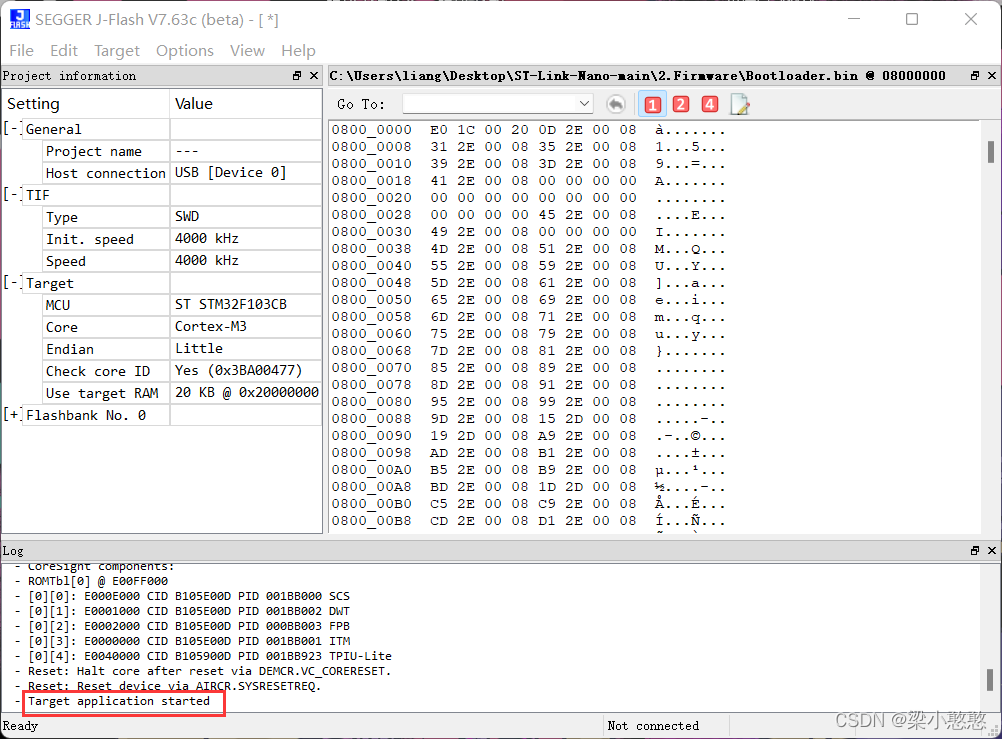Click the Go To address input field

(489, 104)
